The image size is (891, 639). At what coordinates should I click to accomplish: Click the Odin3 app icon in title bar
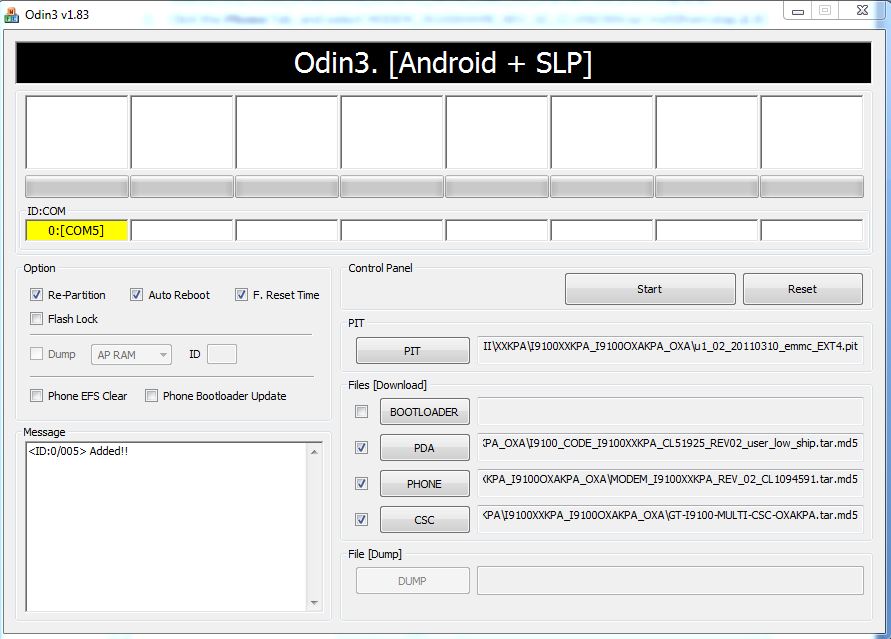click(x=11, y=14)
